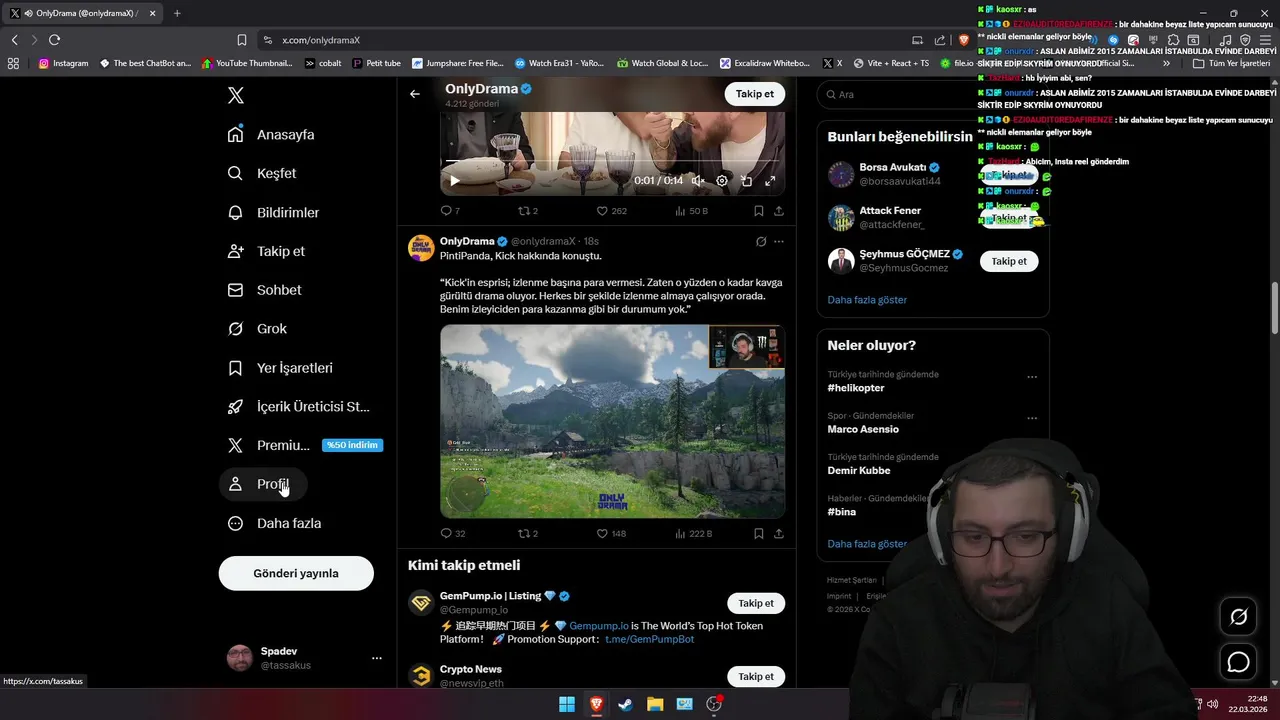This screenshot has height=720, width=1280.
Task: Reload page in browser toolbar
Action: (x=54, y=40)
